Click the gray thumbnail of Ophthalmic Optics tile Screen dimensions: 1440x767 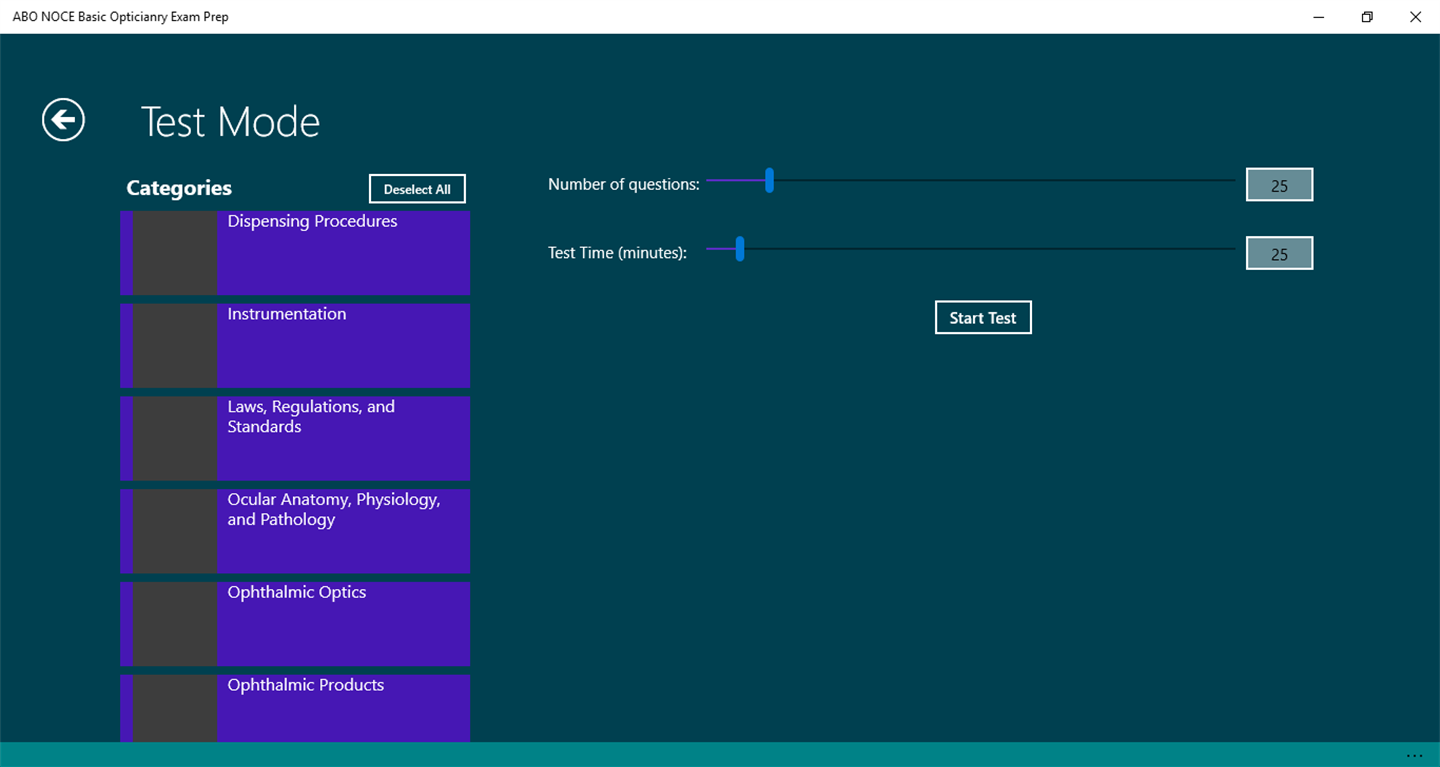pos(175,624)
